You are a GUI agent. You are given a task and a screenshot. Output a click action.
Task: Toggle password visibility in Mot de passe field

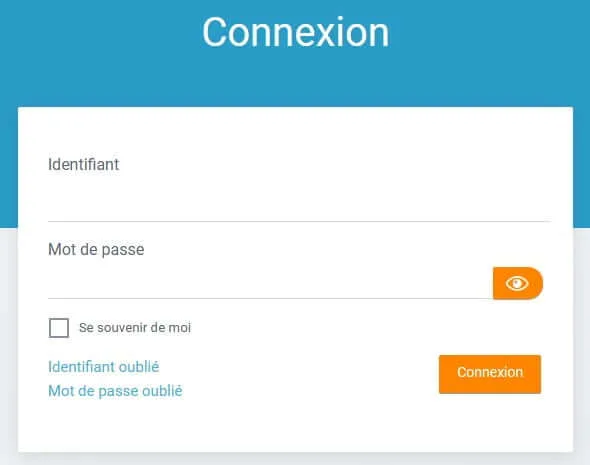[518, 283]
